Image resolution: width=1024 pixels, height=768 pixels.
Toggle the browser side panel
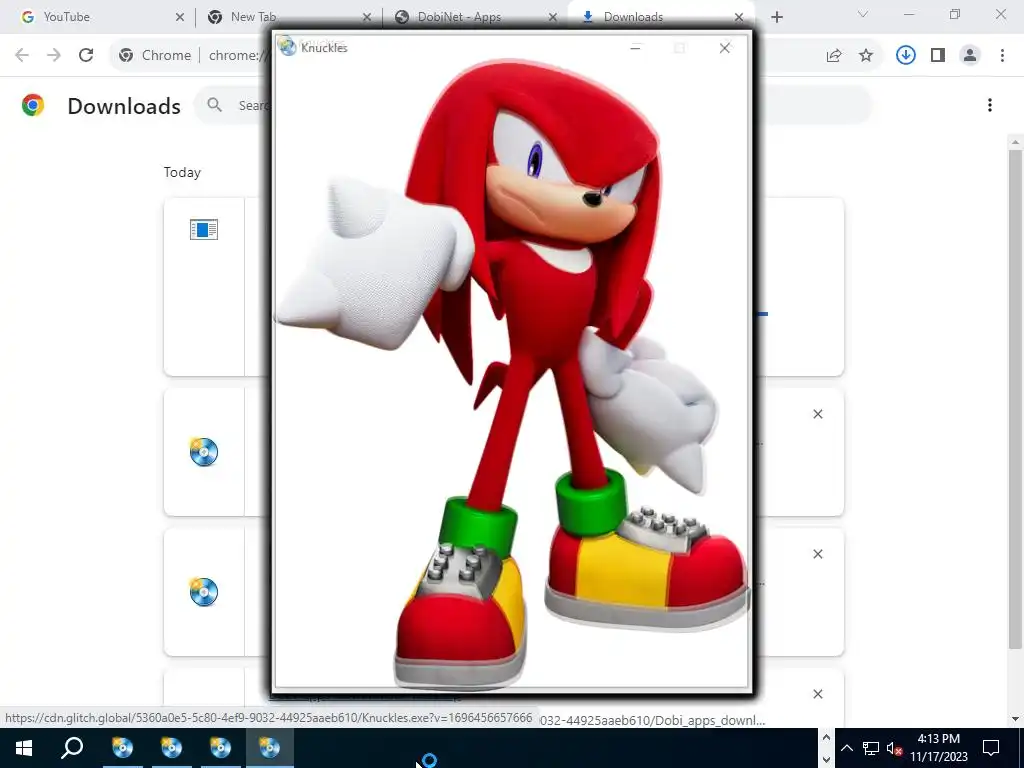point(938,56)
